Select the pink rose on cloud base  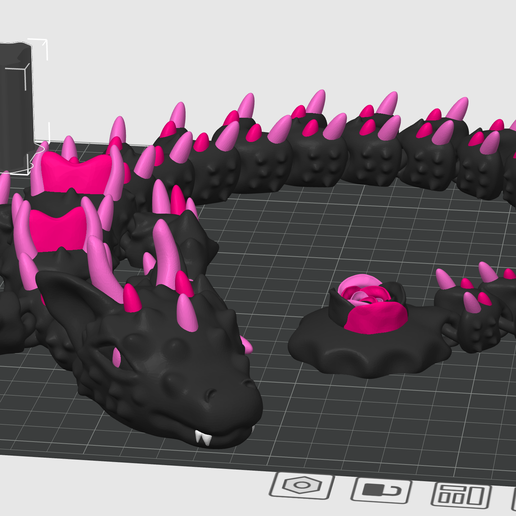coord(369,327)
